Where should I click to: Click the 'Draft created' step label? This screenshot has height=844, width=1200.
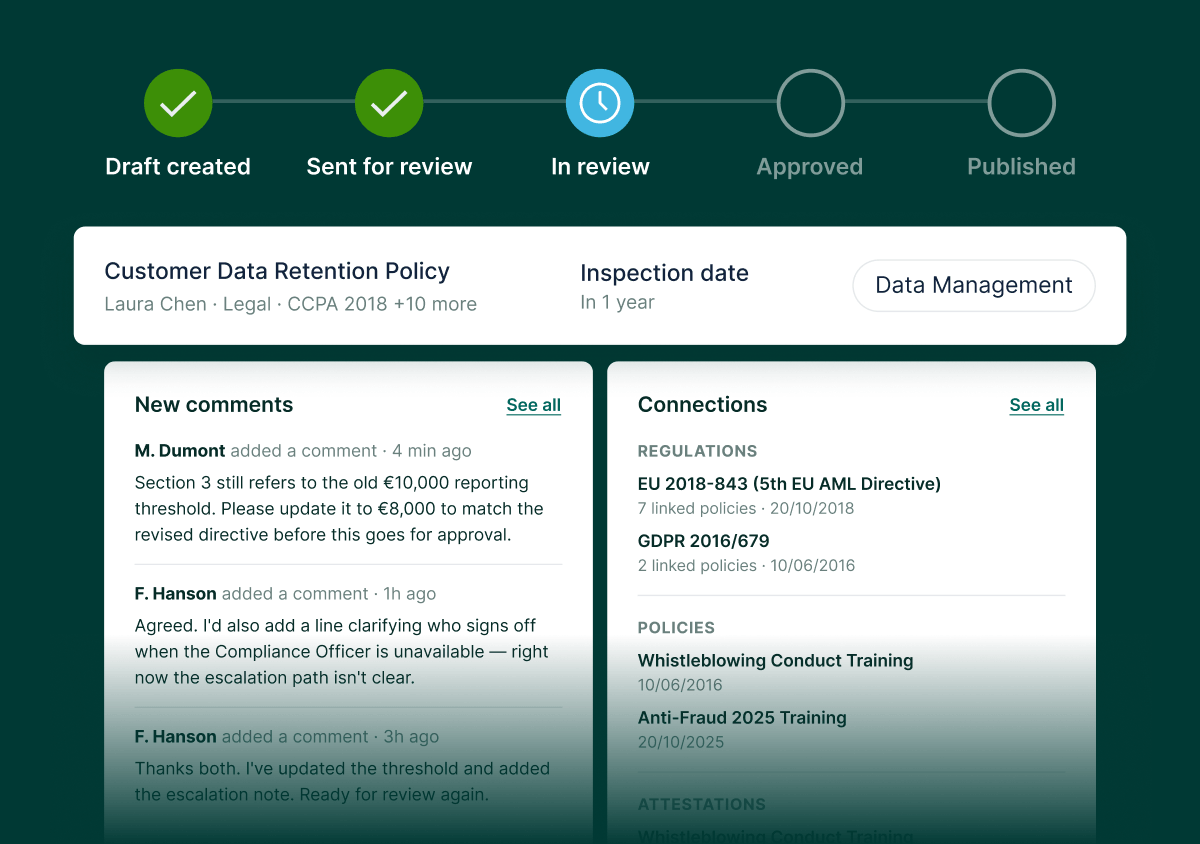(x=178, y=167)
